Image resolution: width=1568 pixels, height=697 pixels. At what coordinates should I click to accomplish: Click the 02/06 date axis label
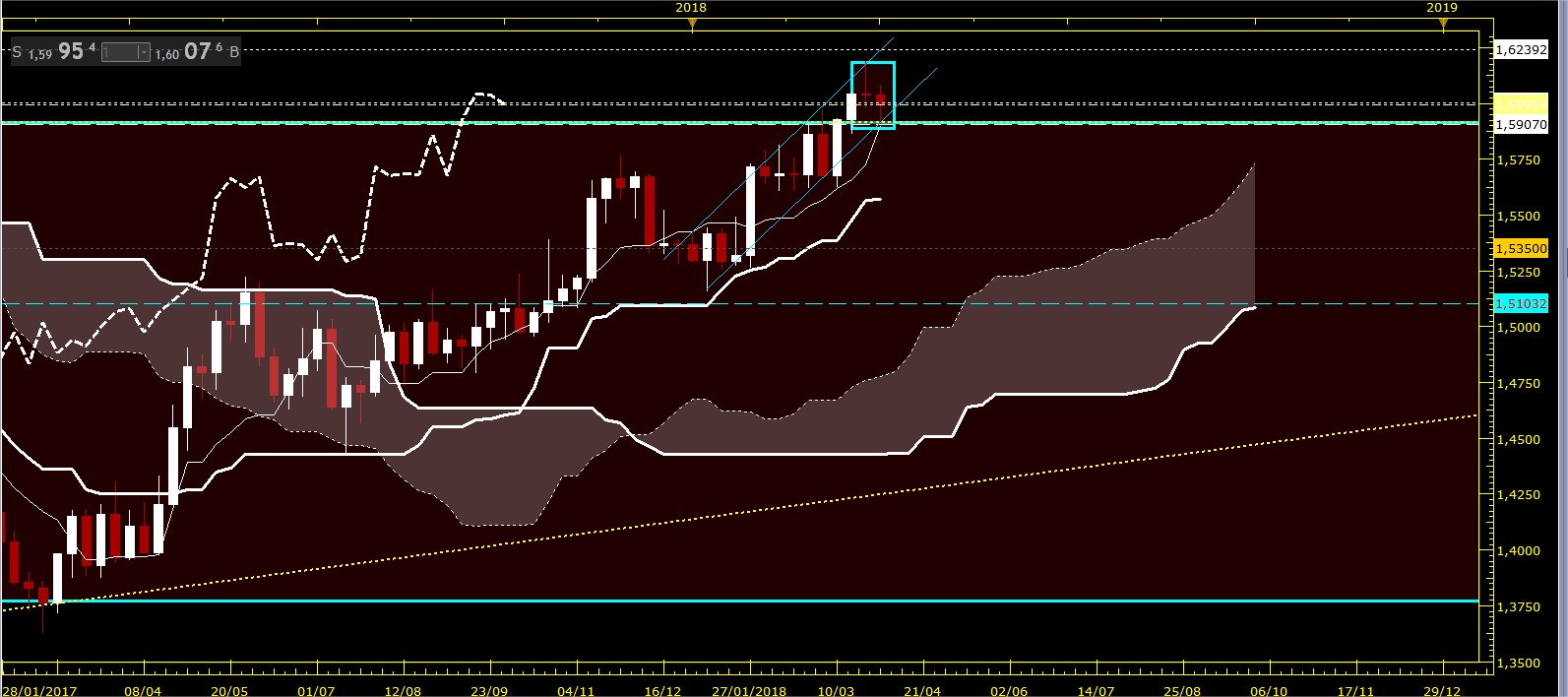pyautogui.click(x=1009, y=690)
